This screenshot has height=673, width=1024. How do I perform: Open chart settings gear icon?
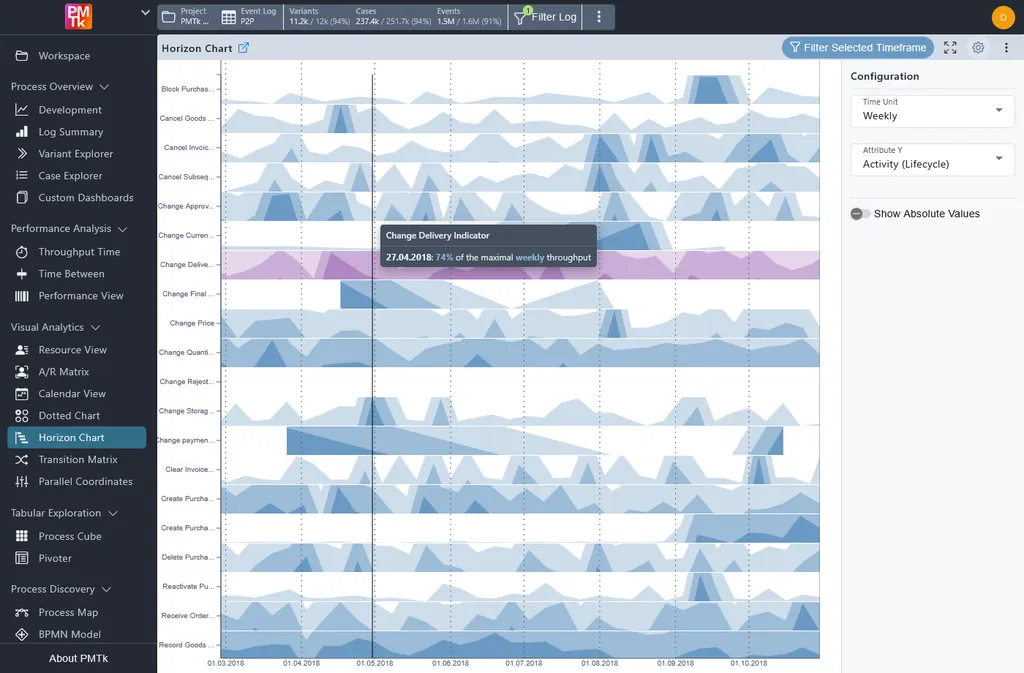978,48
